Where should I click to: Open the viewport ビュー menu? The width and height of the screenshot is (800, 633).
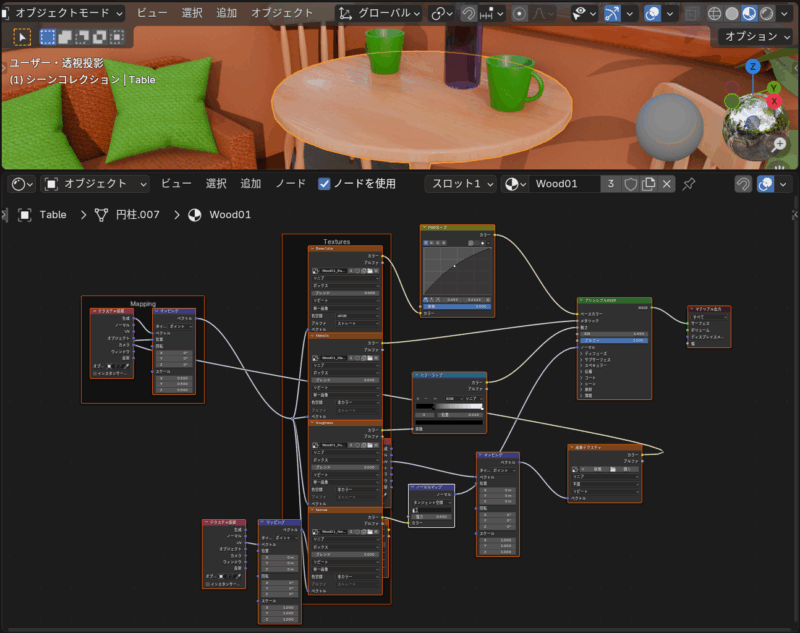[152, 13]
